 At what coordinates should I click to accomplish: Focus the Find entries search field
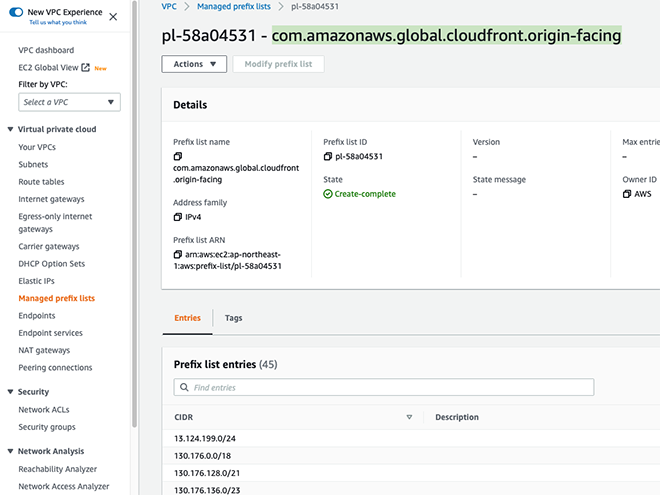click(x=384, y=387)
